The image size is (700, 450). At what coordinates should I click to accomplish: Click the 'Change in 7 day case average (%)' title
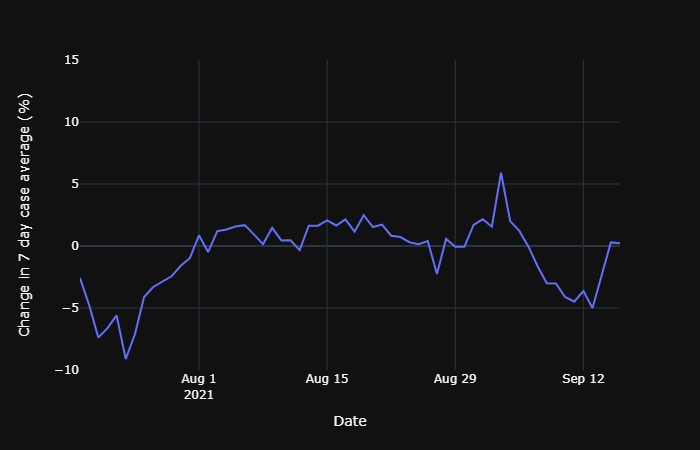tap(26, 215)
